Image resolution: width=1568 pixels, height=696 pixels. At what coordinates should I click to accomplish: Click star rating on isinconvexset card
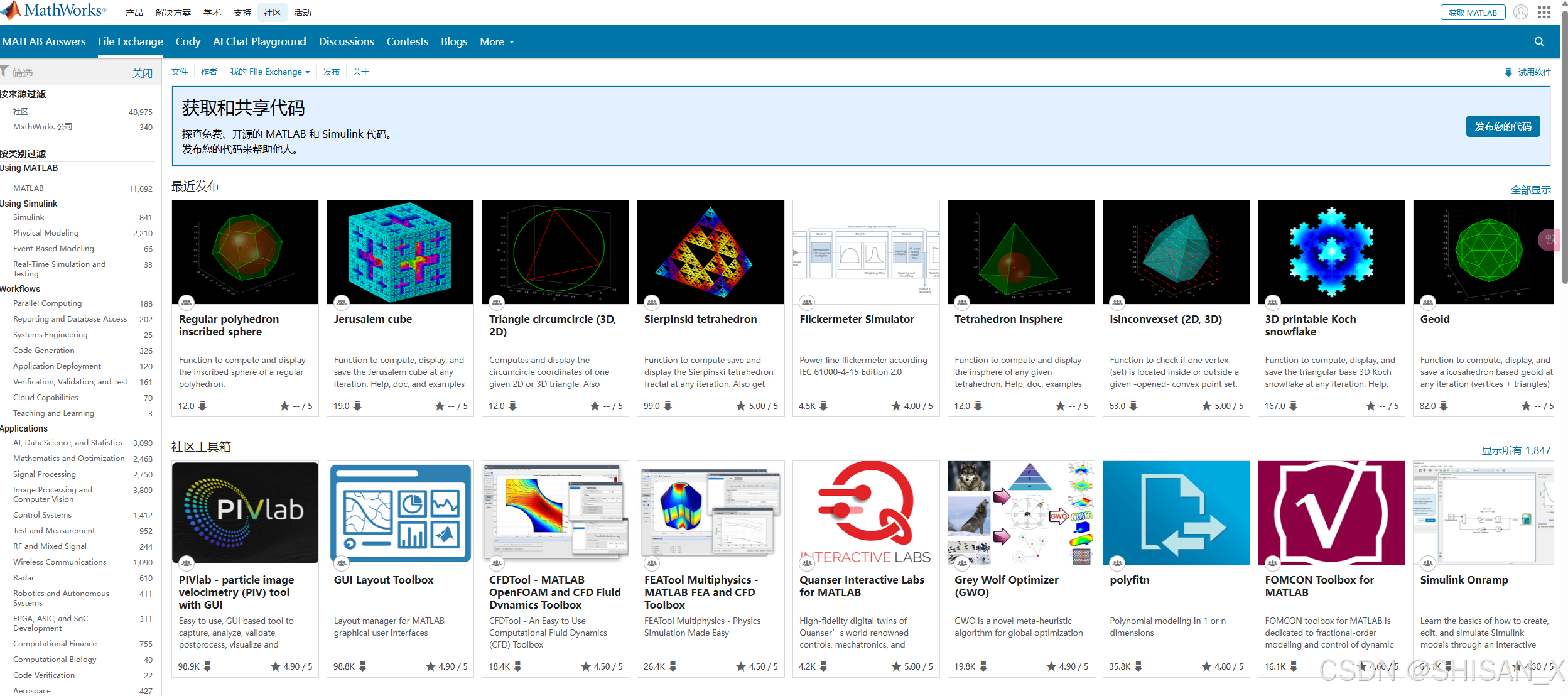coord(1222,406)
